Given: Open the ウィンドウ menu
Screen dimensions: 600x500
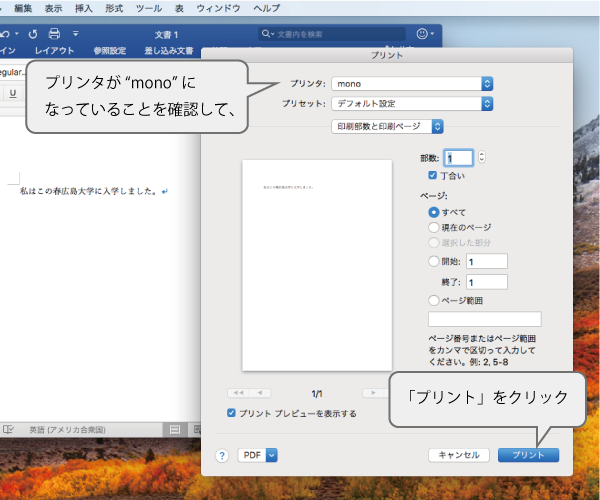Looking at the screenshot, I should 218,8.
